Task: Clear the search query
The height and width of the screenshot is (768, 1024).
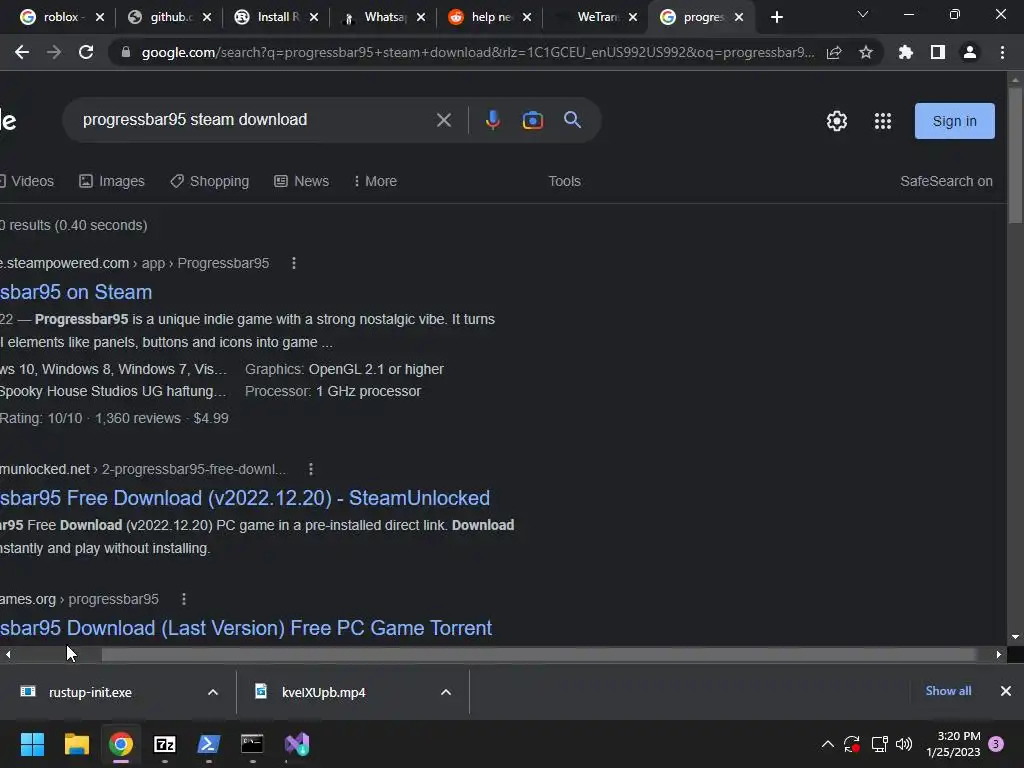Action: (x=444, y=120)
